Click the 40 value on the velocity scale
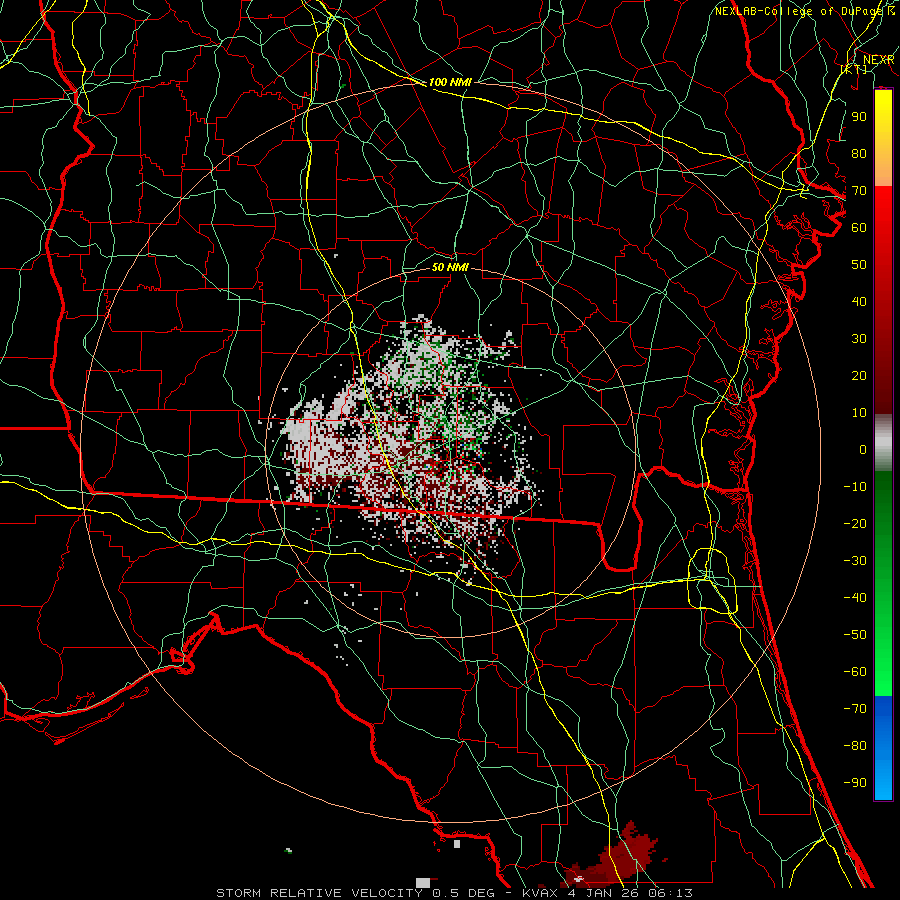This screenshot has width=900, height=900. (859, 301)
